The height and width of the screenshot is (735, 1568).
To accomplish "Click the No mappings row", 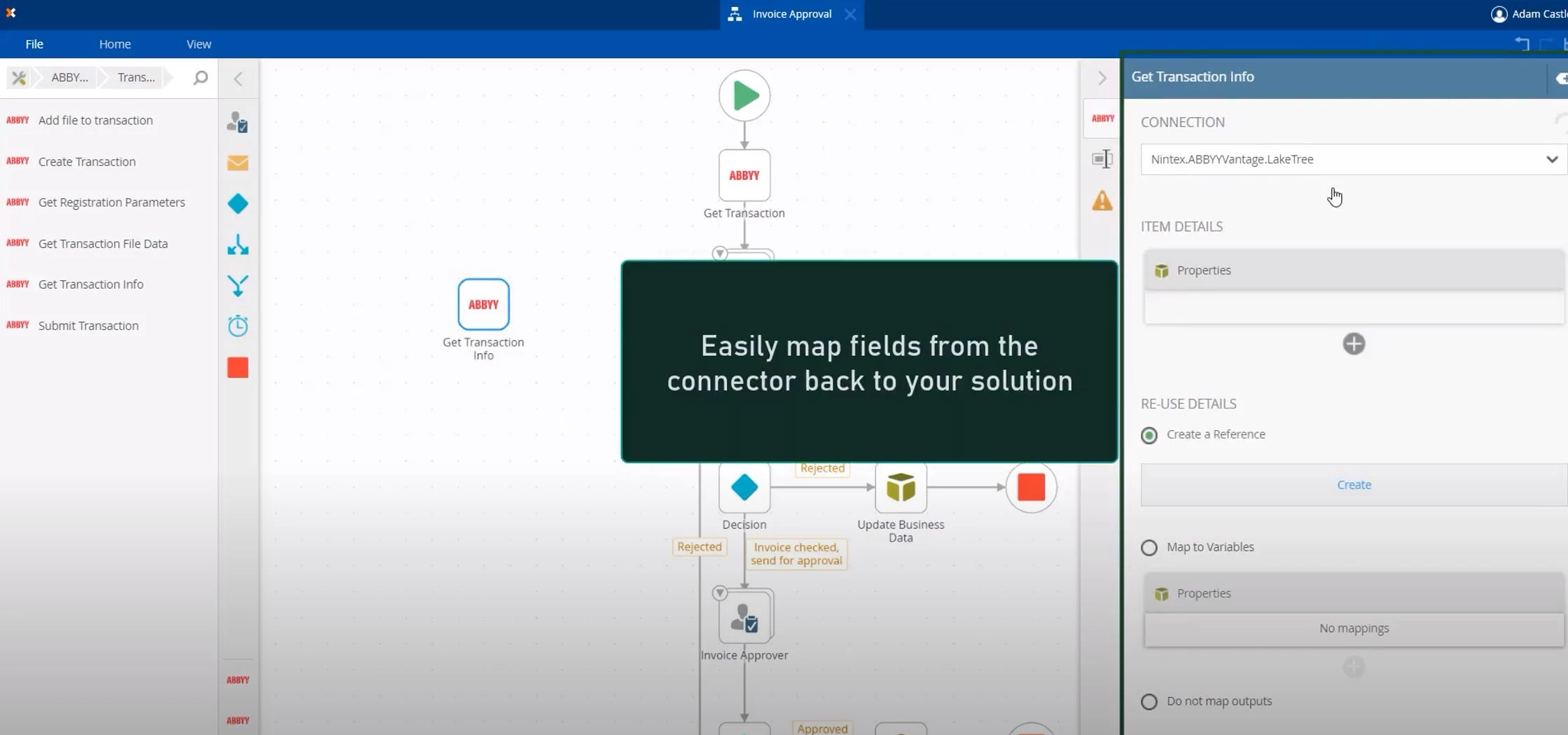I will point(1353,628).
